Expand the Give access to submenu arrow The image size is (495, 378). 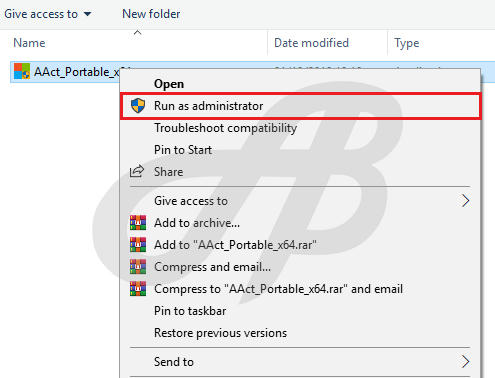coord(466,201)
